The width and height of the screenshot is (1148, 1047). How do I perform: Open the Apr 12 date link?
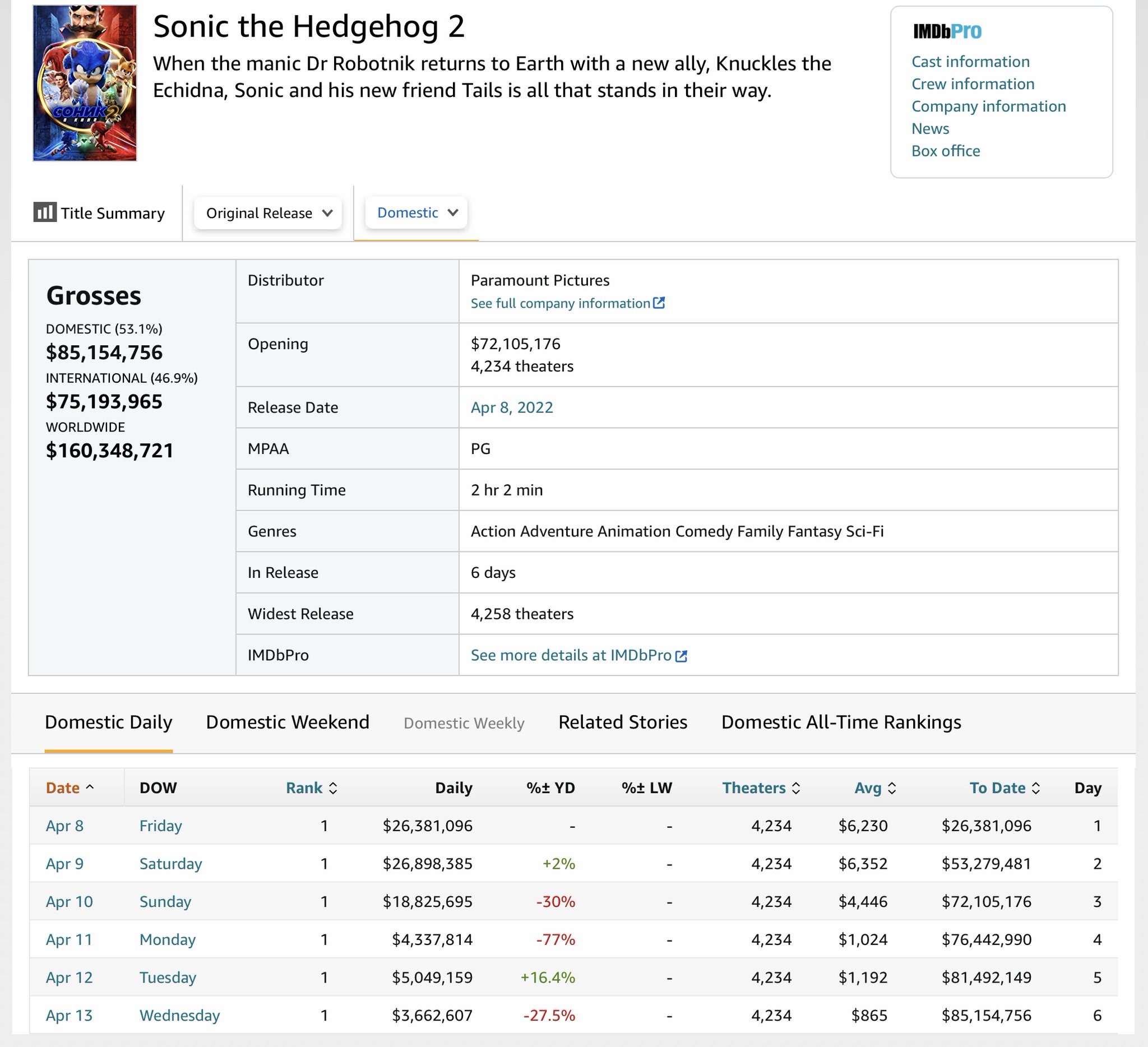pyautogui.click(x=69, y=977)
